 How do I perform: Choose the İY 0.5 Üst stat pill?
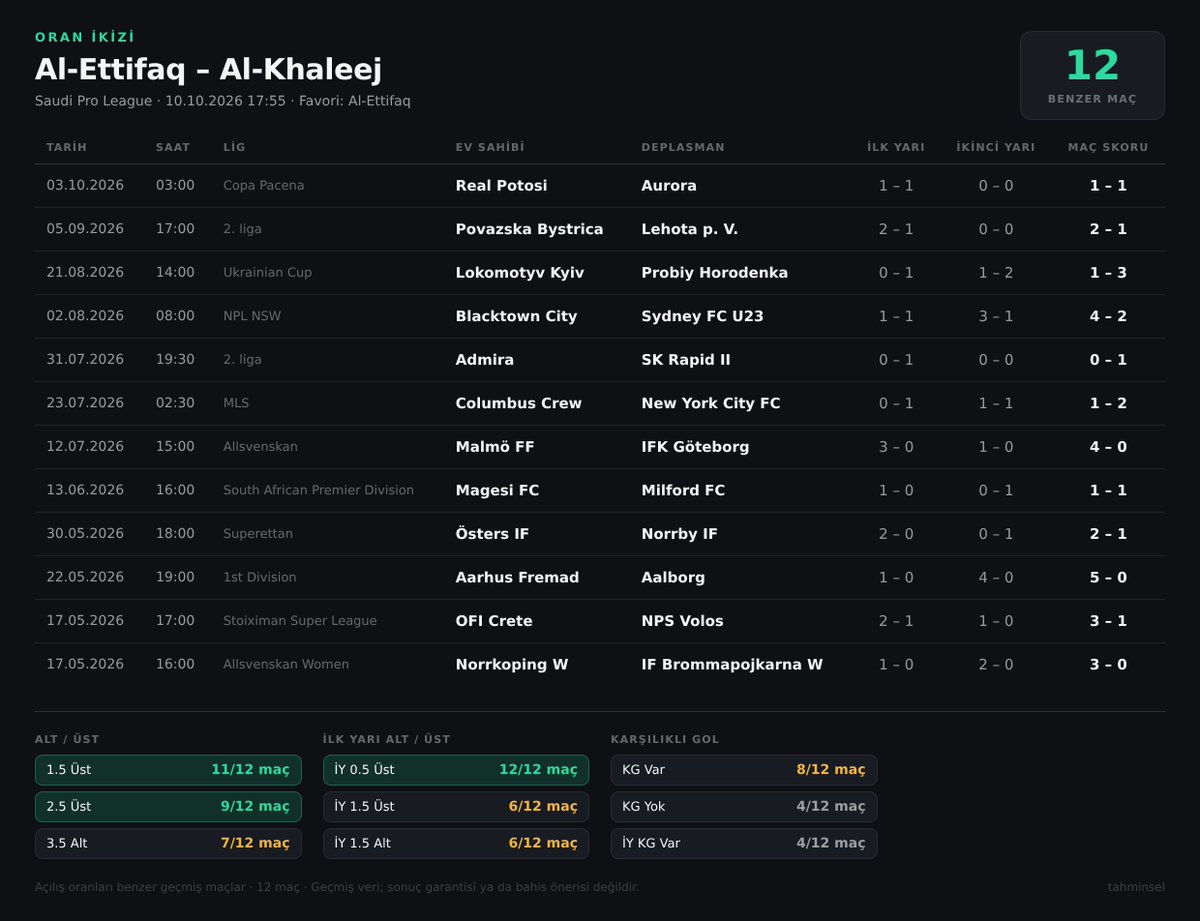click(x=456, y=770)
